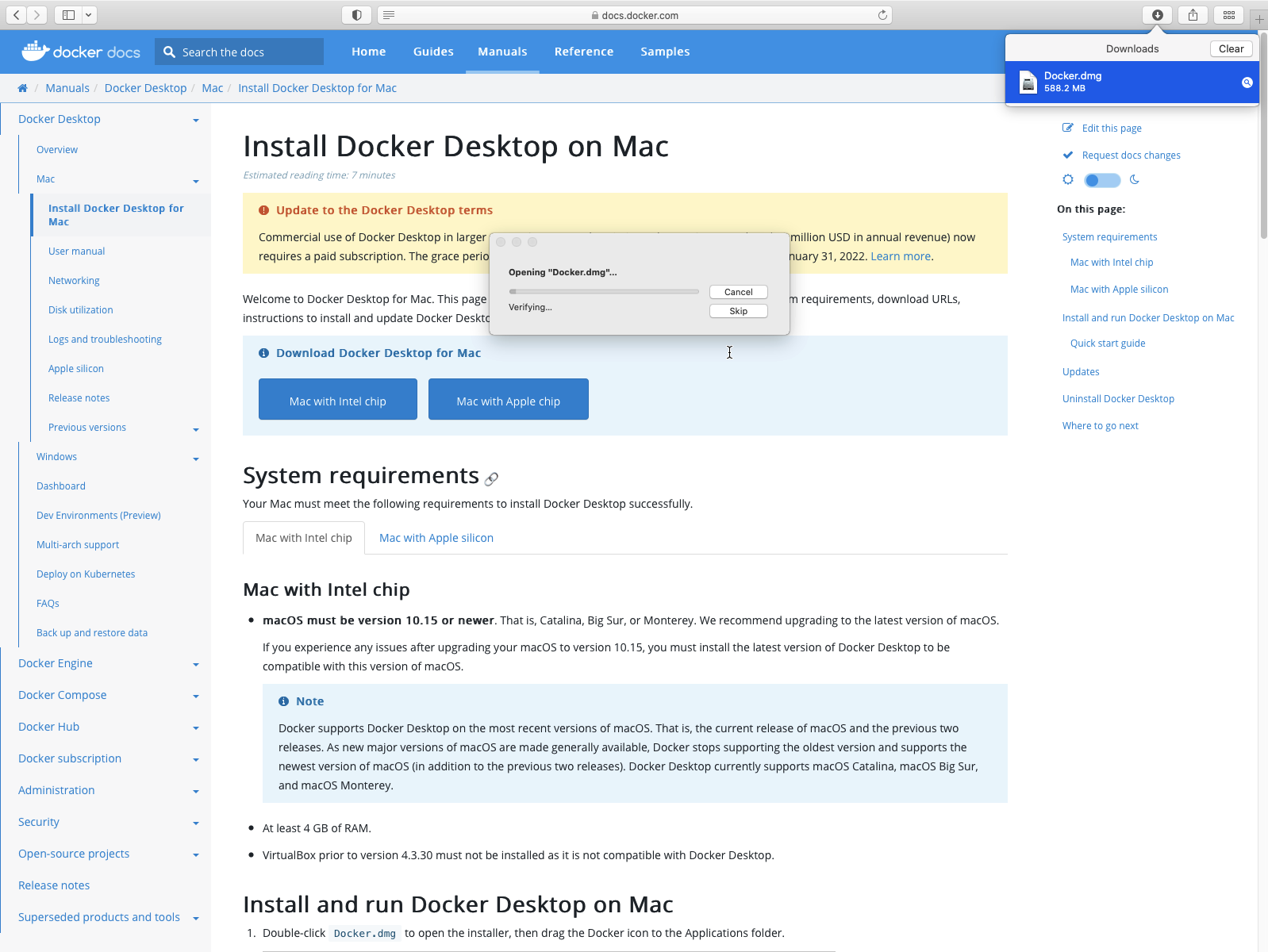The width and height of the screenshot is (1268, 952).
Task: Expand Previous versions in sidebar
Action: 195,428
